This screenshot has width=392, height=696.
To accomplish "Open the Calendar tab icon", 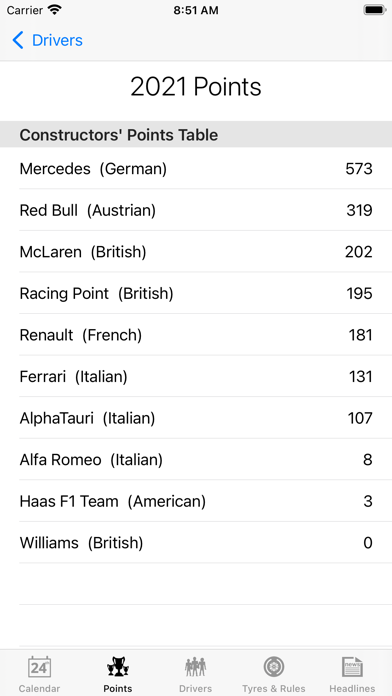I will click(39, 667).
